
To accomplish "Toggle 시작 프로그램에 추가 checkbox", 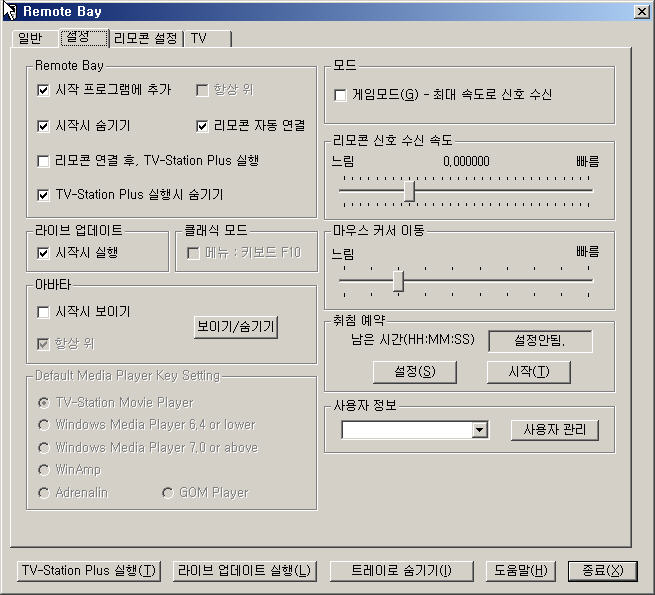I will (43, 90).
